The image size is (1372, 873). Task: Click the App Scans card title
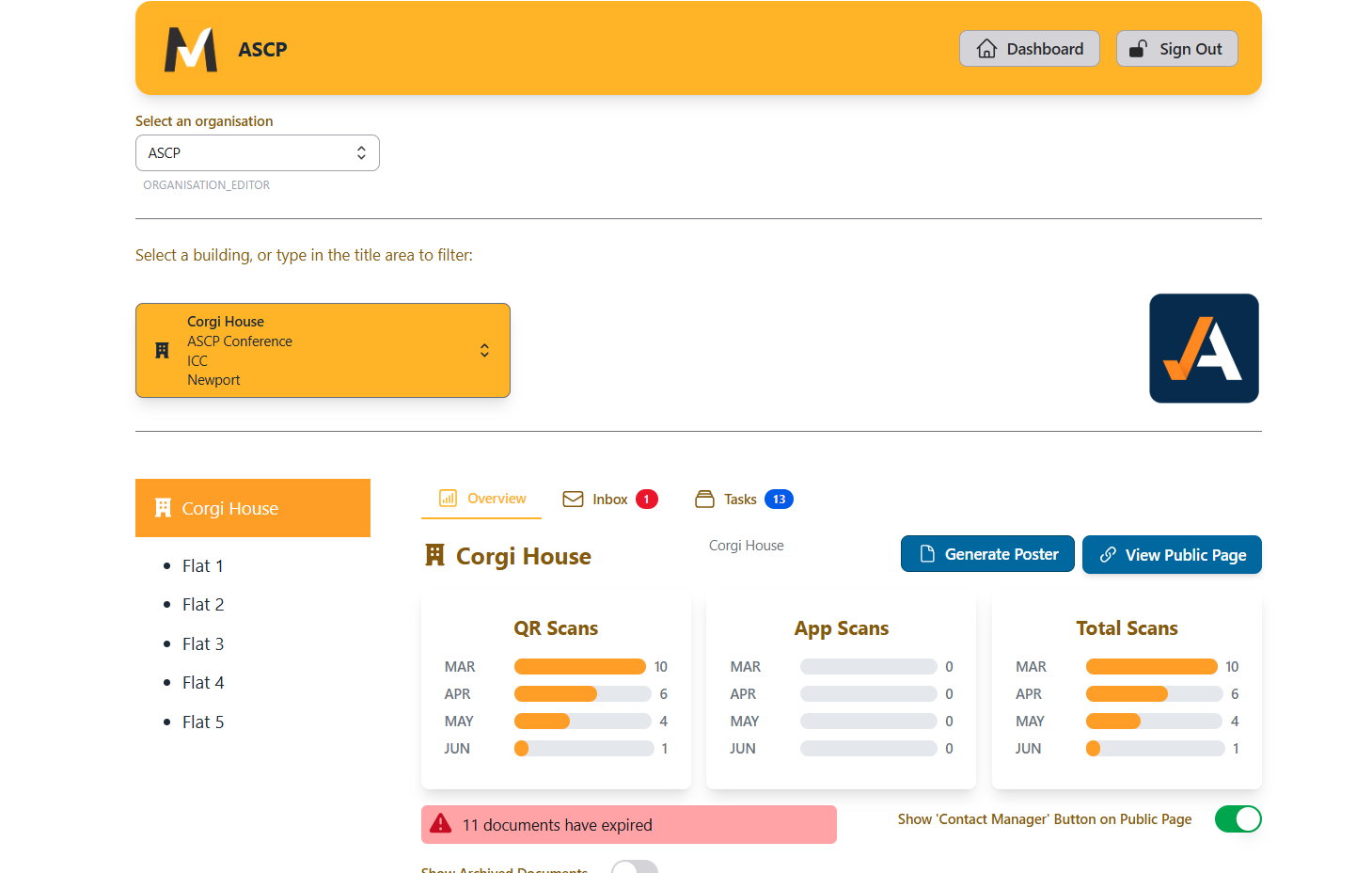tap(842, 627)
